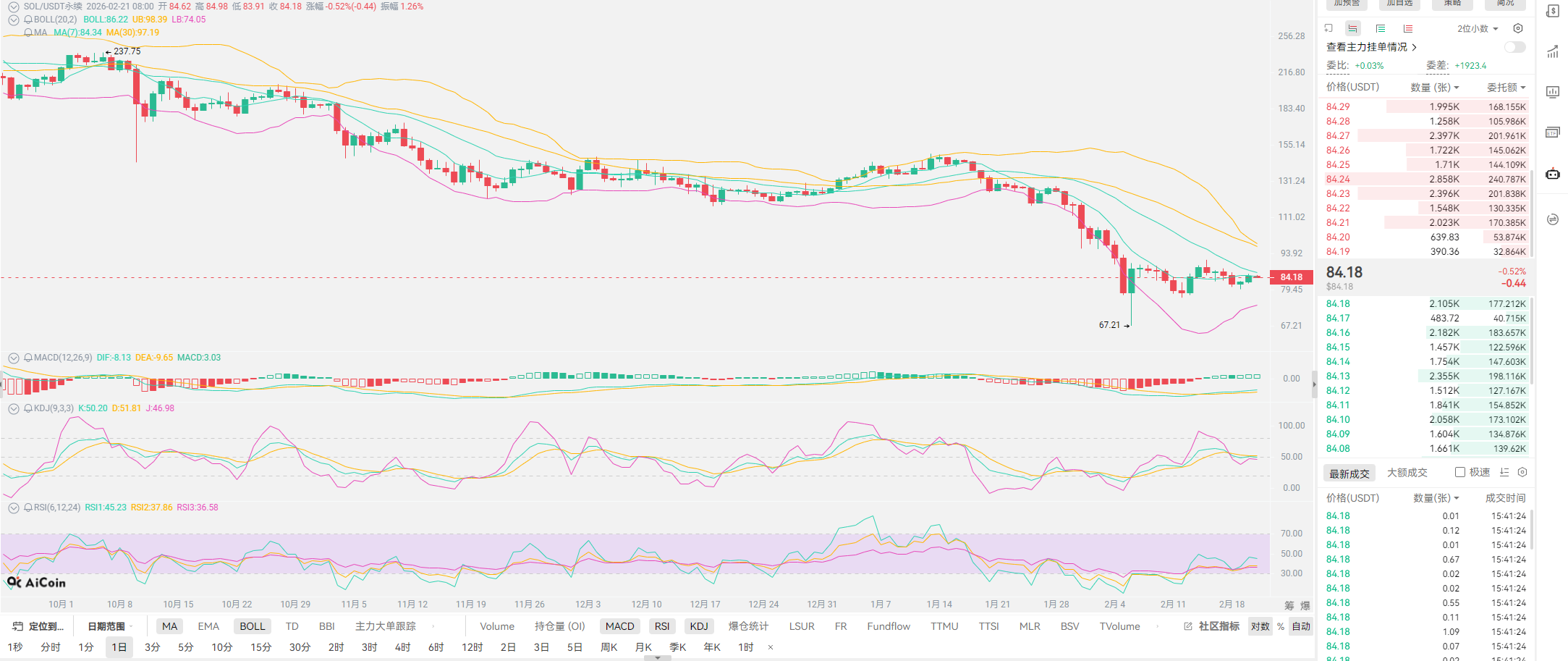Image resolution: width=1568 pixels, height=661 pixels.
Task: Collapse the MACD indicator panel
Action: [13, 358]
